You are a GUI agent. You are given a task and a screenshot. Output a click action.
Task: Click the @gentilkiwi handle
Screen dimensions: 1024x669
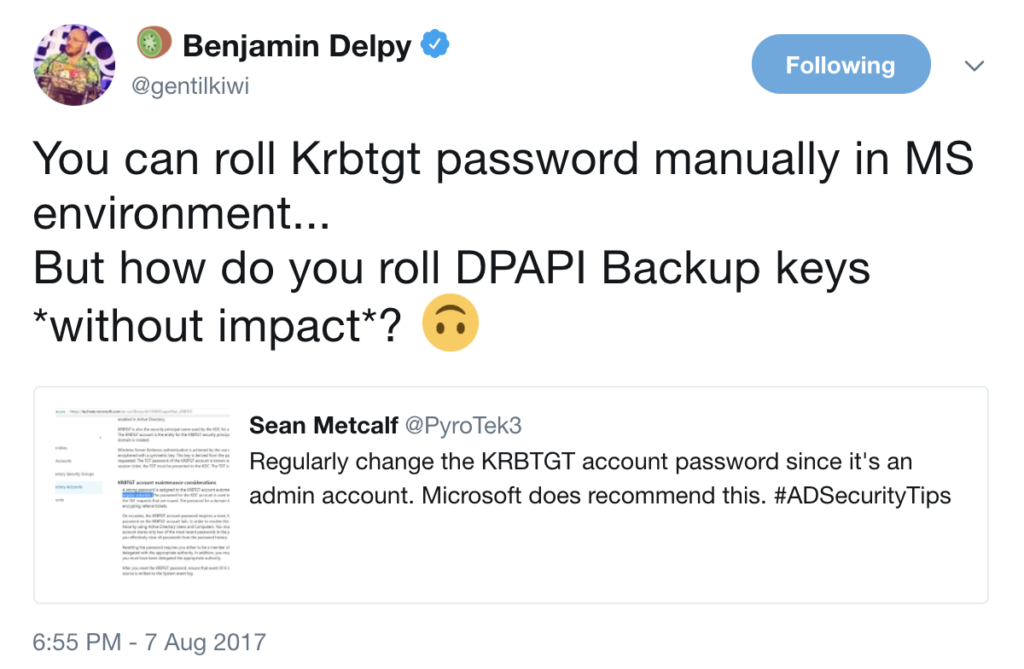tap(192, 85)
